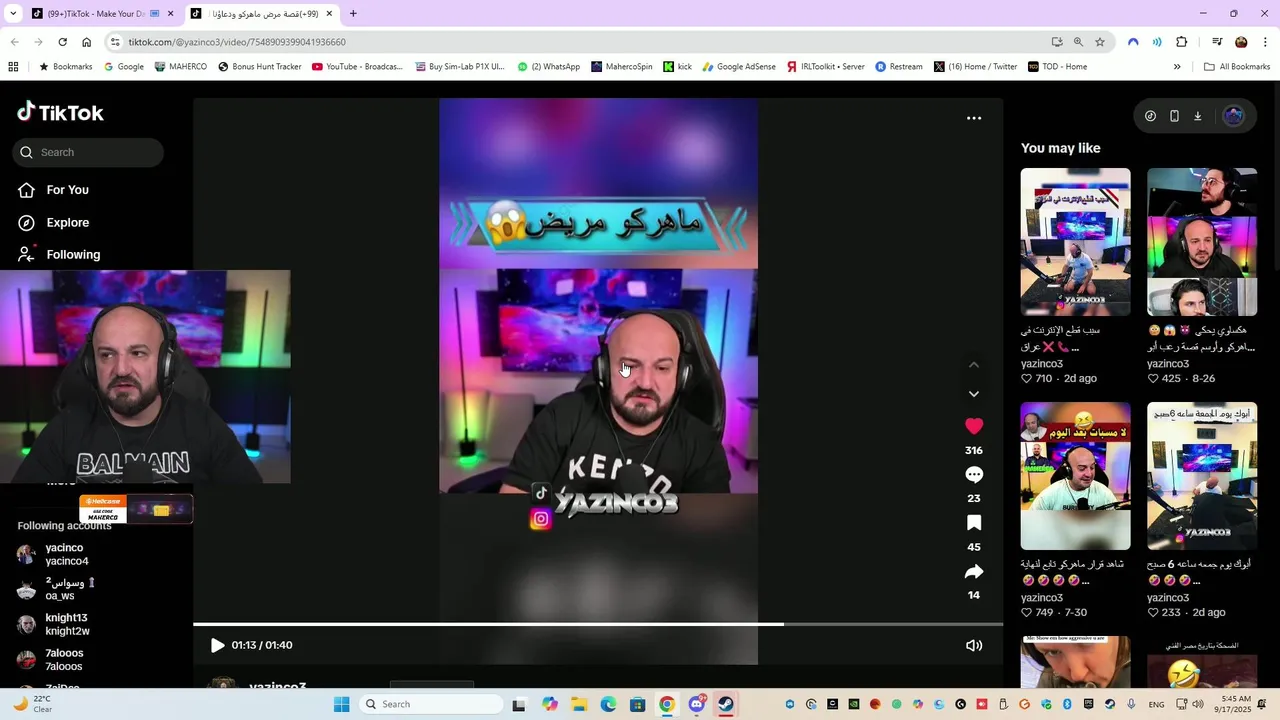
Task: Open the Chrome apps grid shortcut
Action: click(13, 67)
